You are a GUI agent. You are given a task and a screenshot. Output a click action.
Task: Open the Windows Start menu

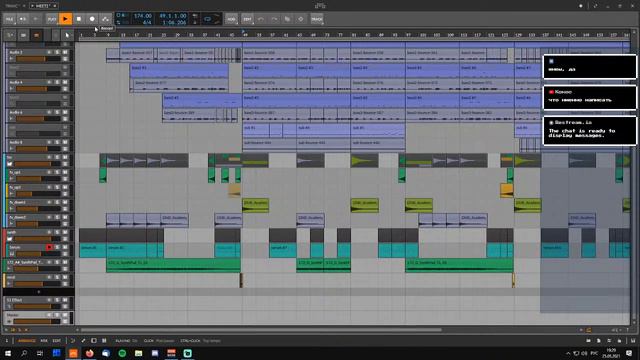click(x=7, y=353)
